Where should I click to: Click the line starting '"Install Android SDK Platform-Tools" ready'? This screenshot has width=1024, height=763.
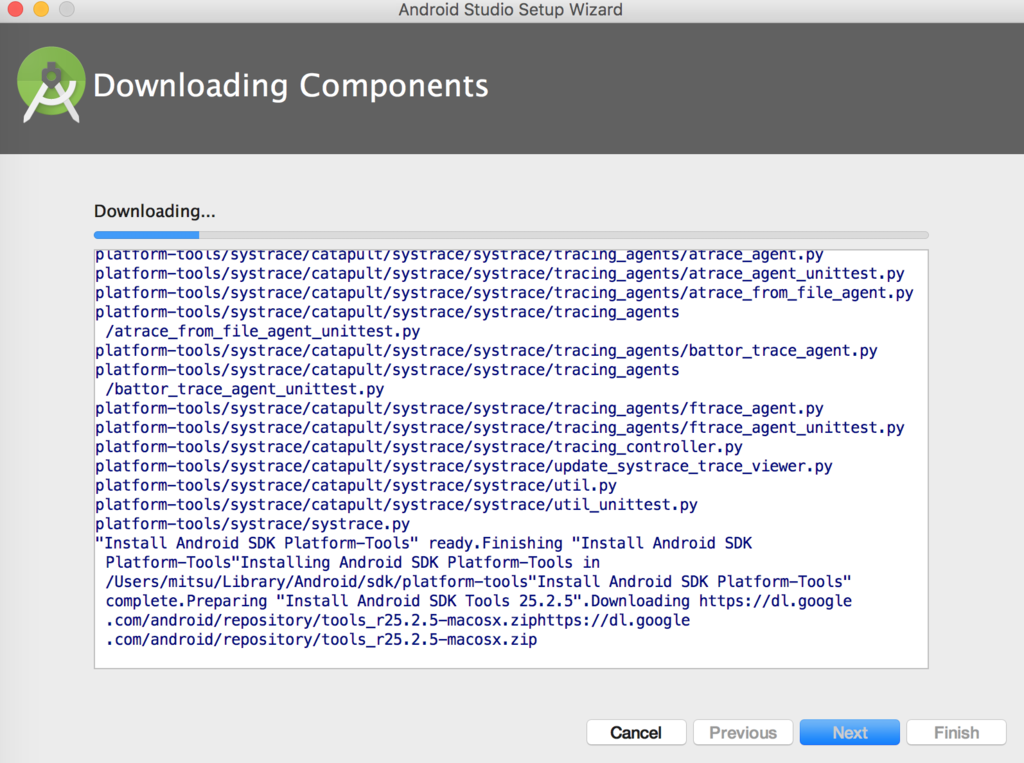pyautogui.click(x=424, y=544)
